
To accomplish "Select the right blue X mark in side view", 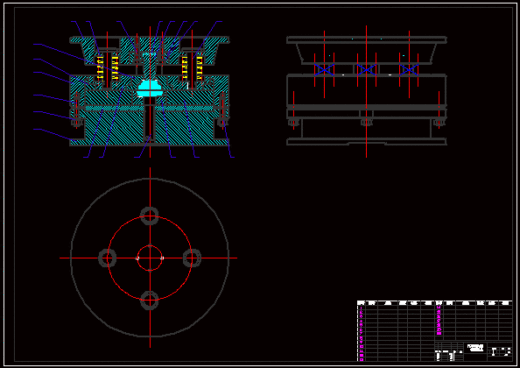I will click(409, 70).
